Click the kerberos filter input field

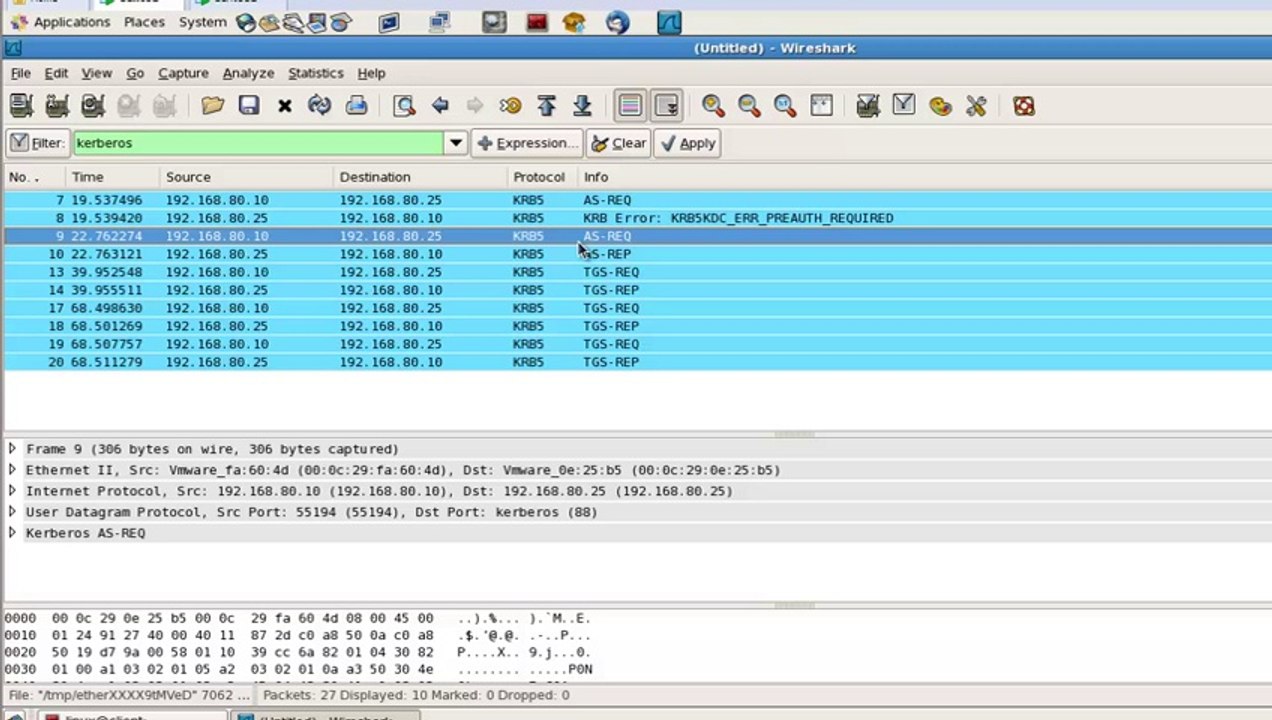click(259, 143)
